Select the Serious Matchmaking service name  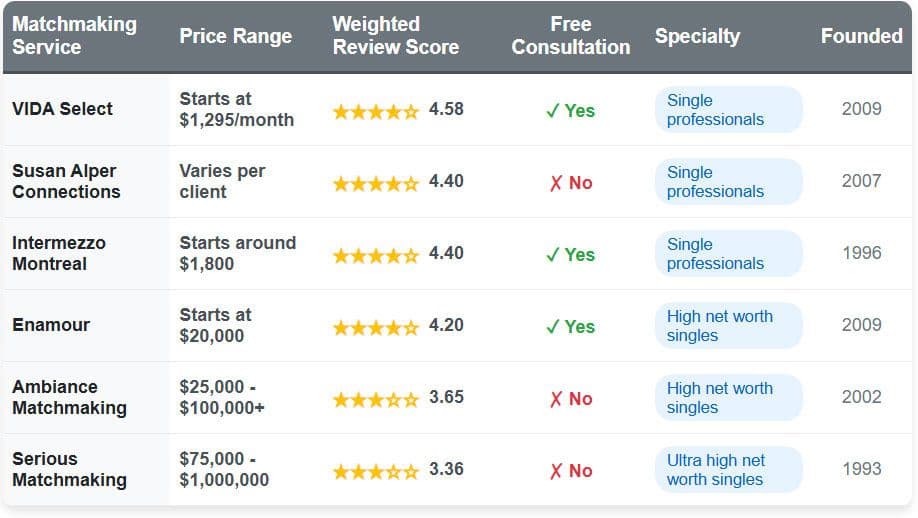coord(69,469)
